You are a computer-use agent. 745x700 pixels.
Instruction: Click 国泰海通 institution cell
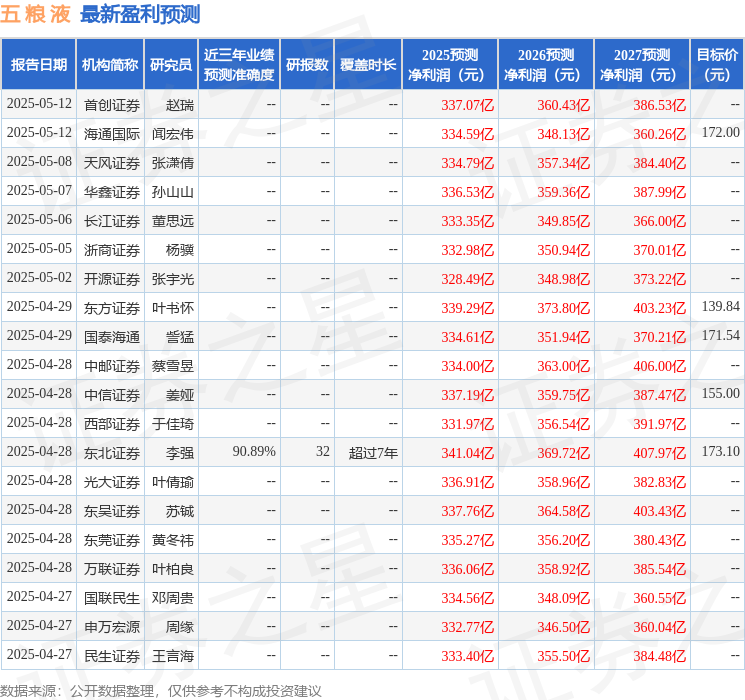pos(112,337)
